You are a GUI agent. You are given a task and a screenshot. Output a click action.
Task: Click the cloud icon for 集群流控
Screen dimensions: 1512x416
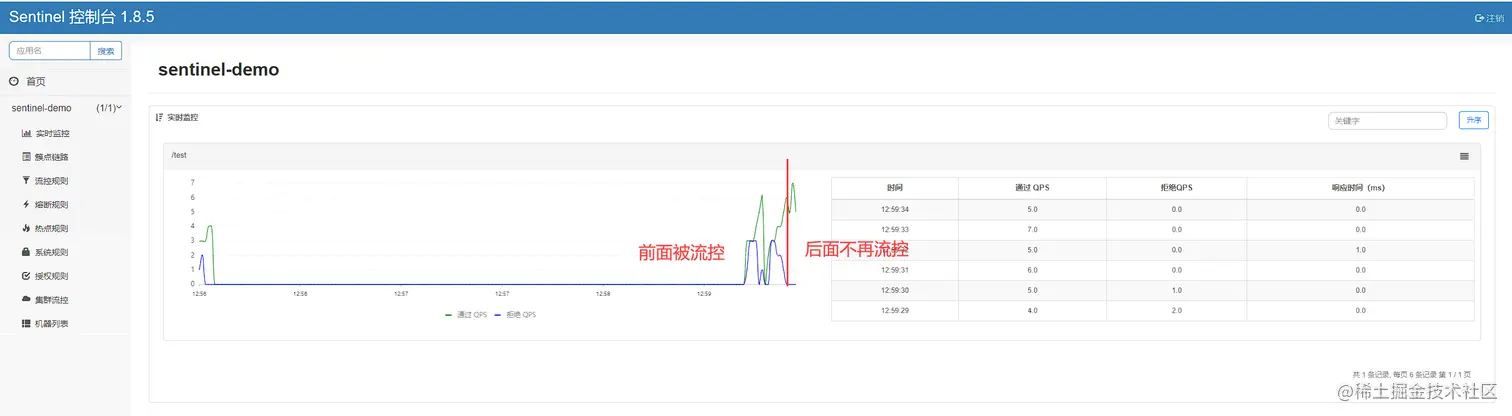click(x=26, y=300)
